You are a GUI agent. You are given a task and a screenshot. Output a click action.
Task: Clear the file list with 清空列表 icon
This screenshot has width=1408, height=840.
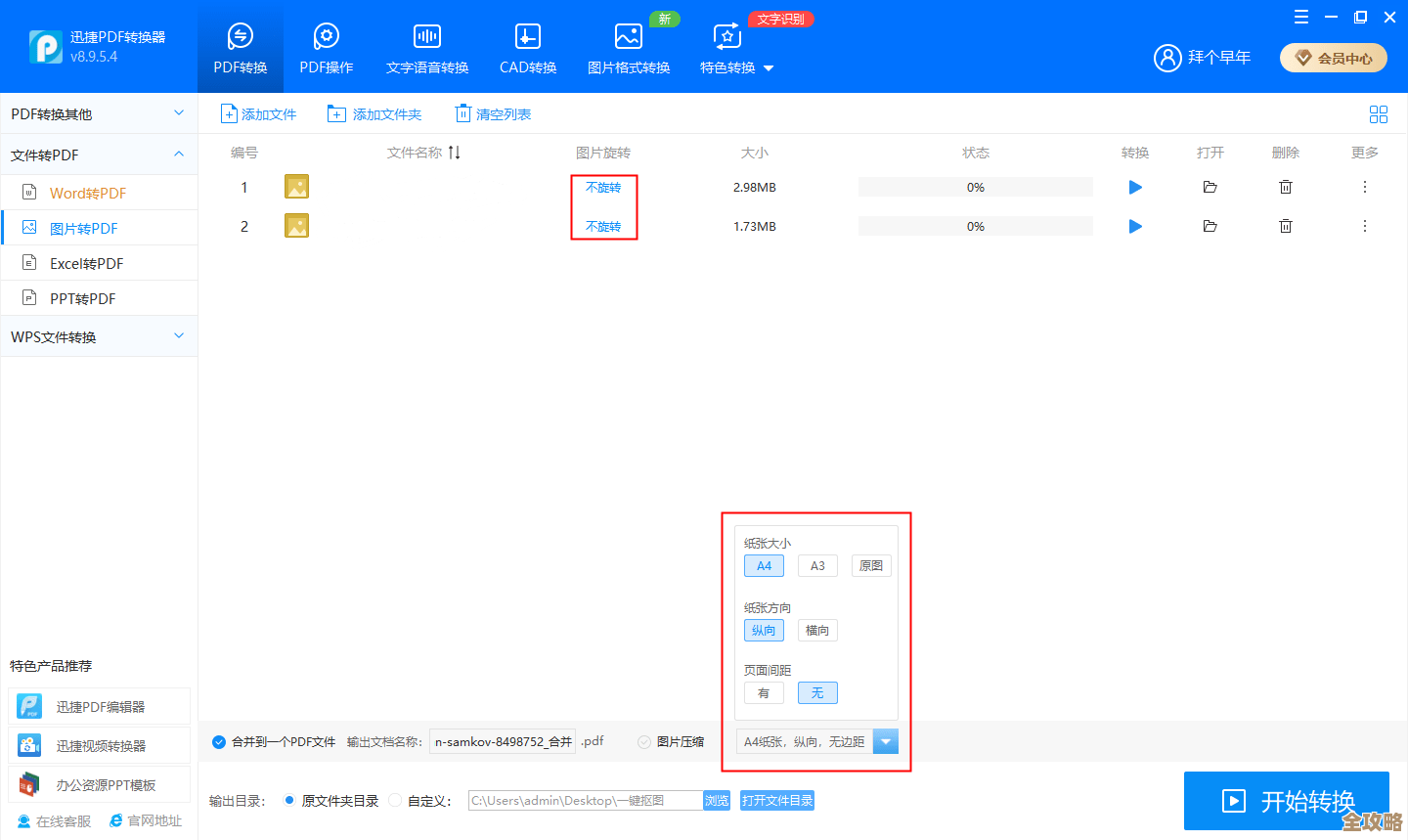click(x=493, y=112)
